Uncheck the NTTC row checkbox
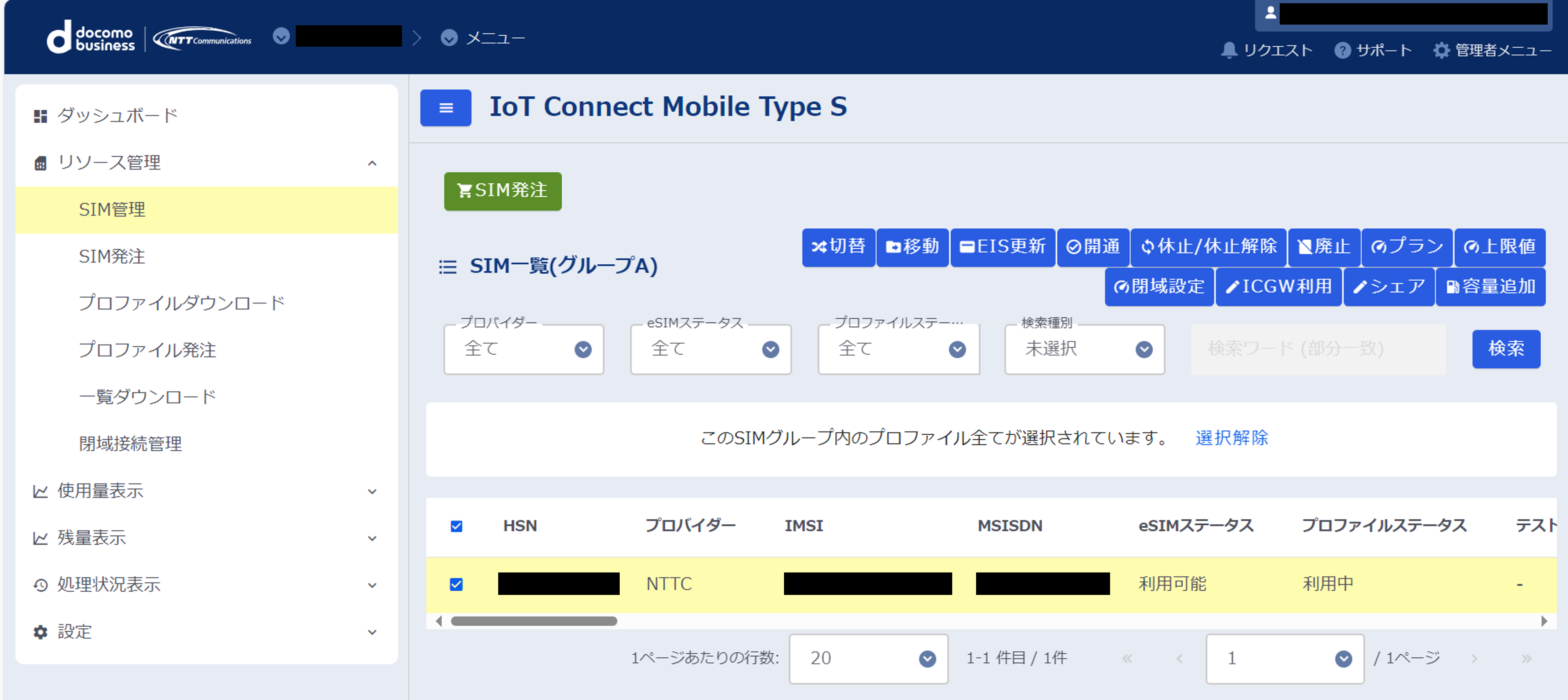The height and width of the screenshot is (700, 1568). click(x=456, y=584)
